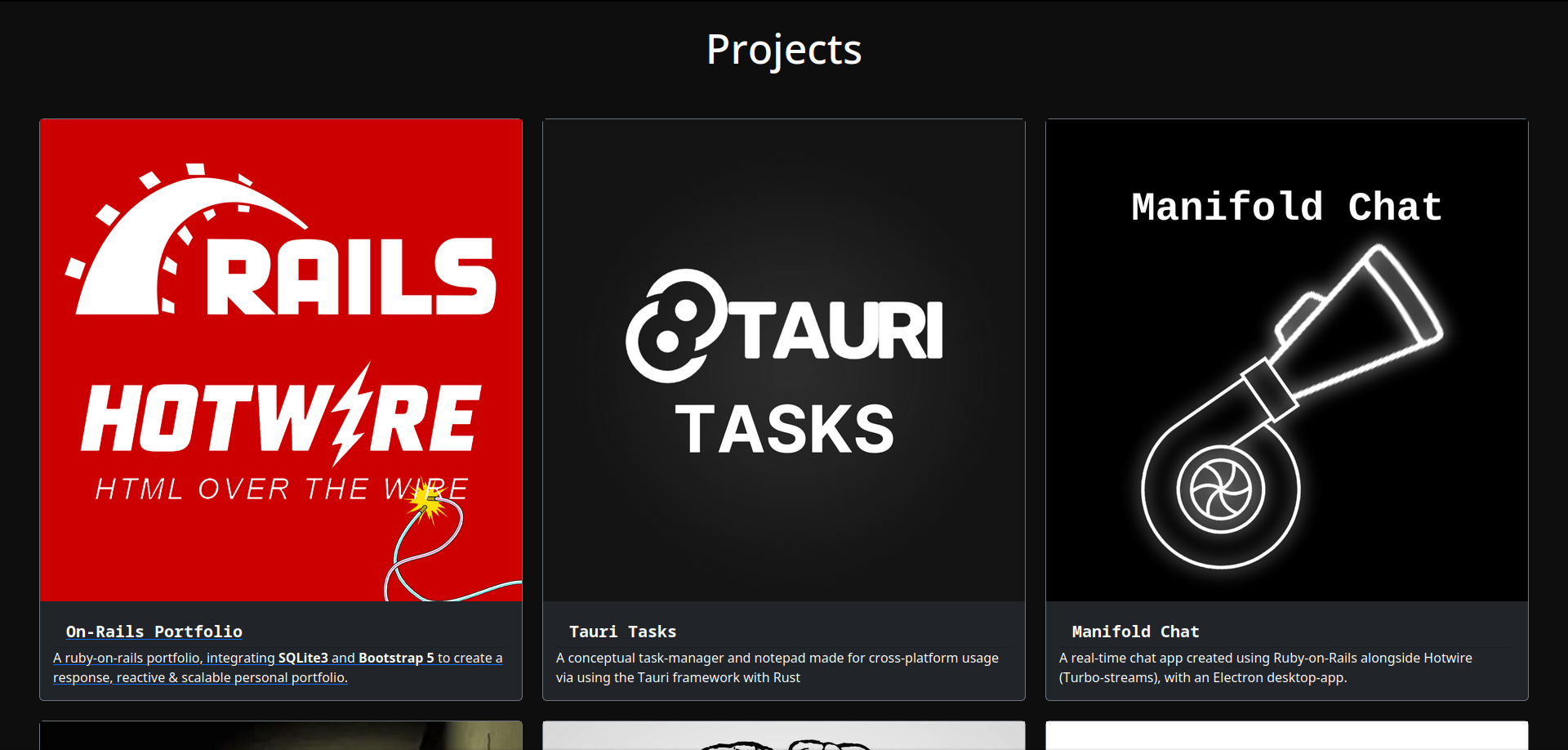Open the Tauri Tasks project image
This screenshot has height=750, width=1568.
(784, 360)
